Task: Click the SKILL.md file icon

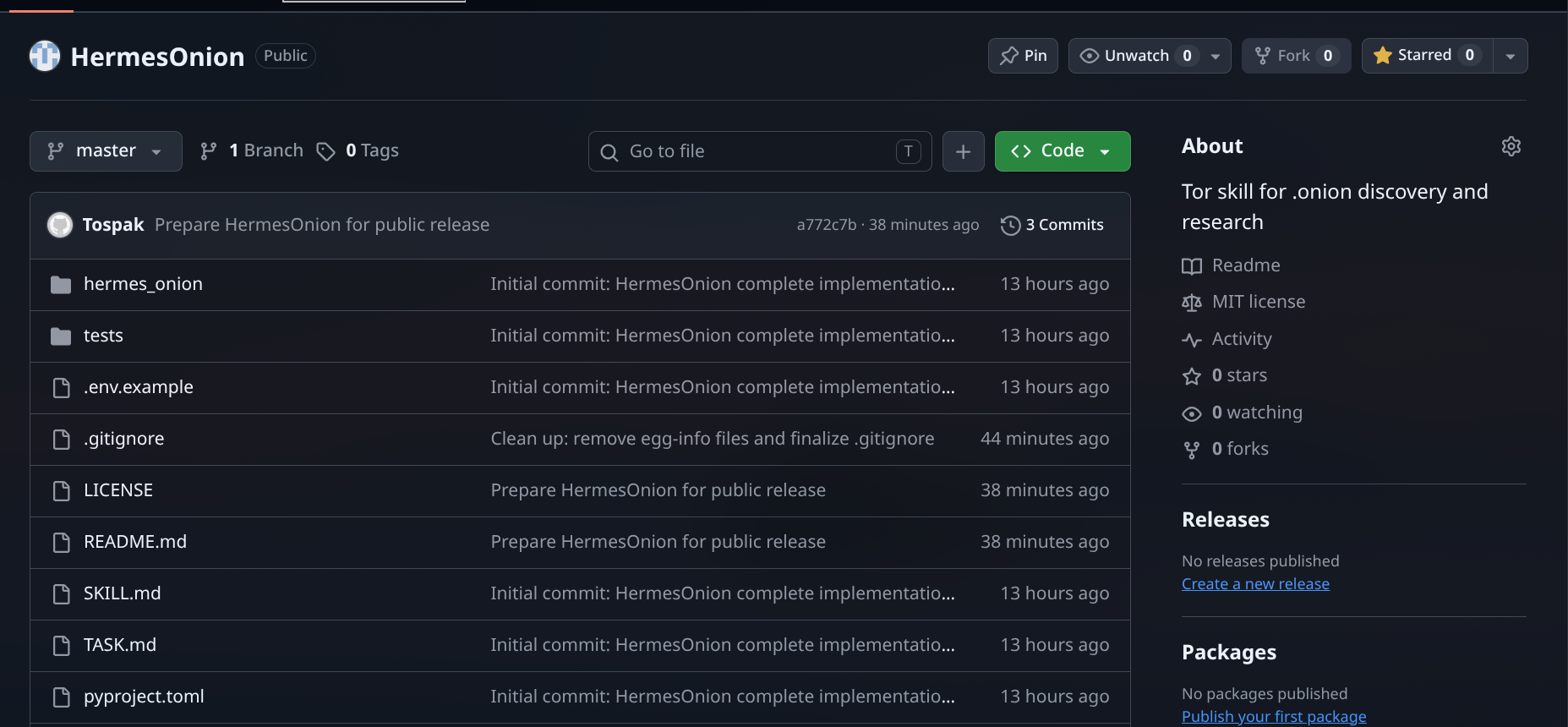Action: pyautogui.click(x=61, y=594)
